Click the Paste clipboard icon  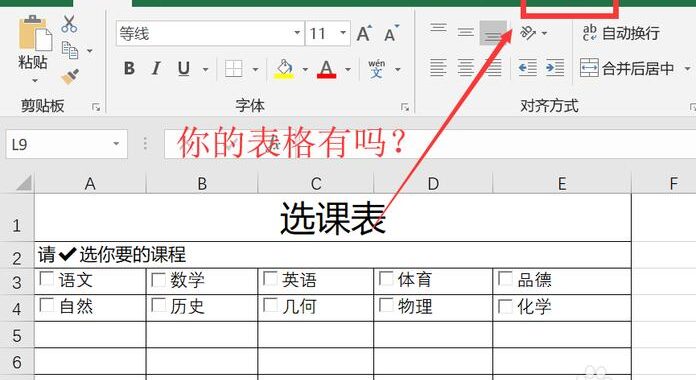[x=35, y=33]
